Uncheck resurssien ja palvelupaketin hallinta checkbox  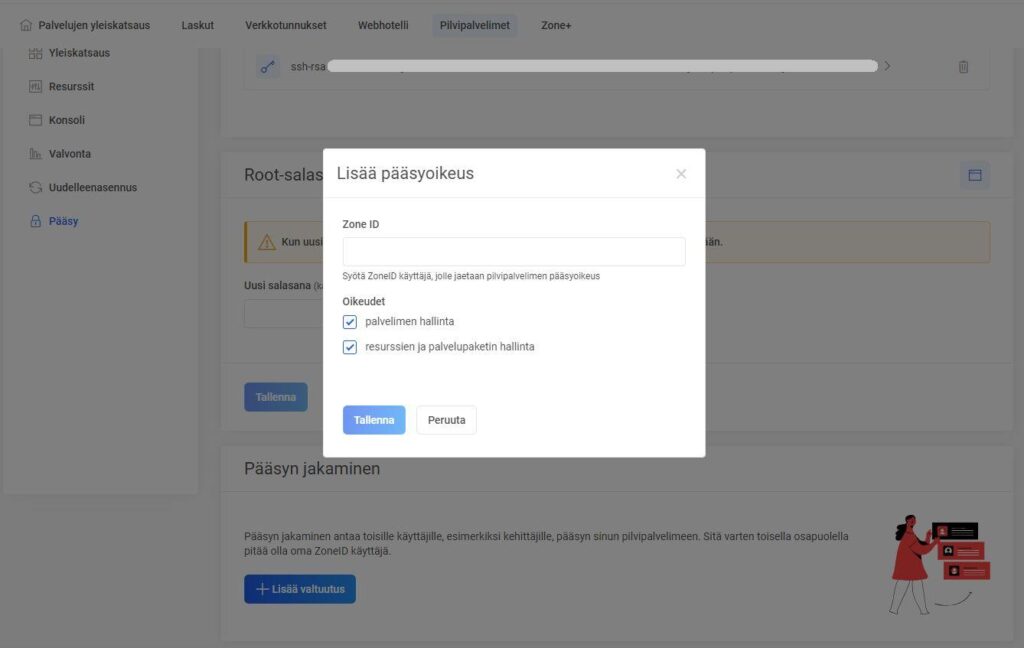350,347
